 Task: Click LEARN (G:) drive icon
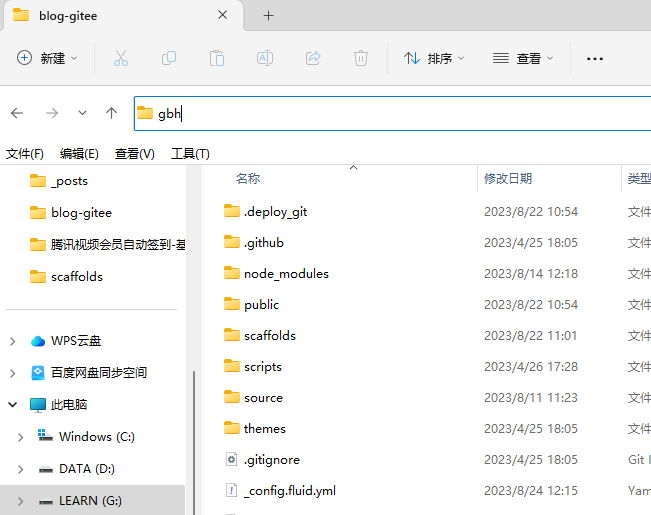(46, 501)
